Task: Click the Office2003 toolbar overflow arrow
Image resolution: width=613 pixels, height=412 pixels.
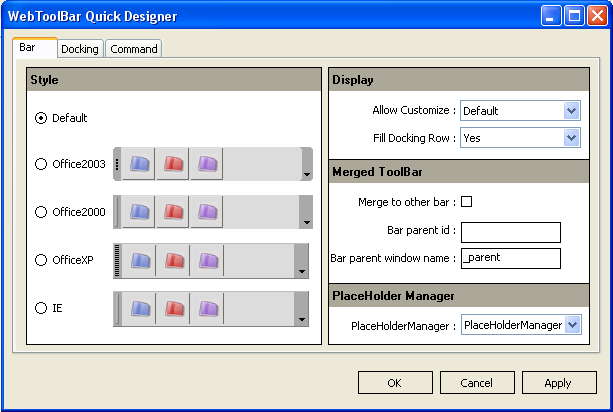Action: point(306,175)
